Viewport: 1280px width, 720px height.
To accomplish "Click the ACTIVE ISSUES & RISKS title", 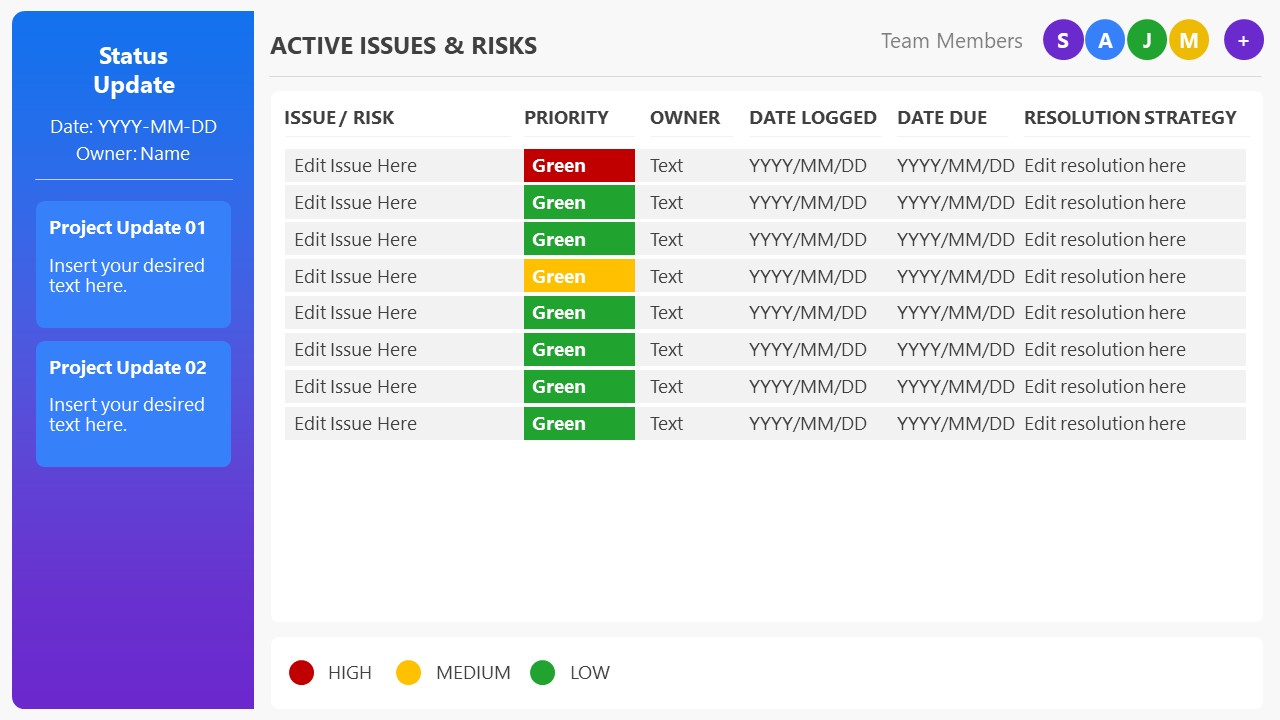I will (404, 45).
